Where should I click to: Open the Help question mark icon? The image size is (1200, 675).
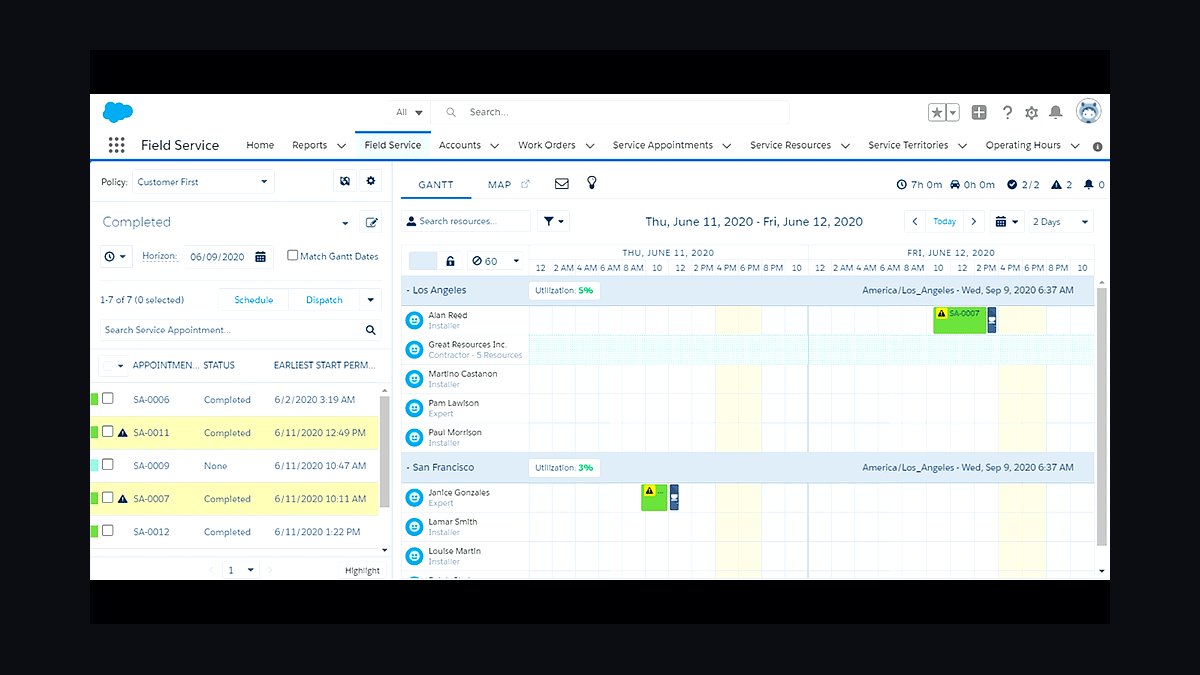tap(1007, 113)
